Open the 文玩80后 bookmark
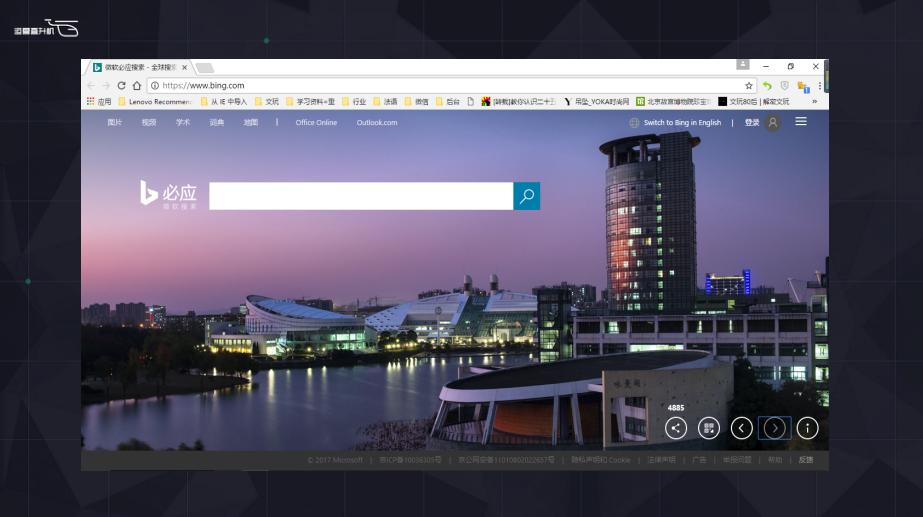Image resolution: width=923 pixels, height=517 pixels. point(753,101)
